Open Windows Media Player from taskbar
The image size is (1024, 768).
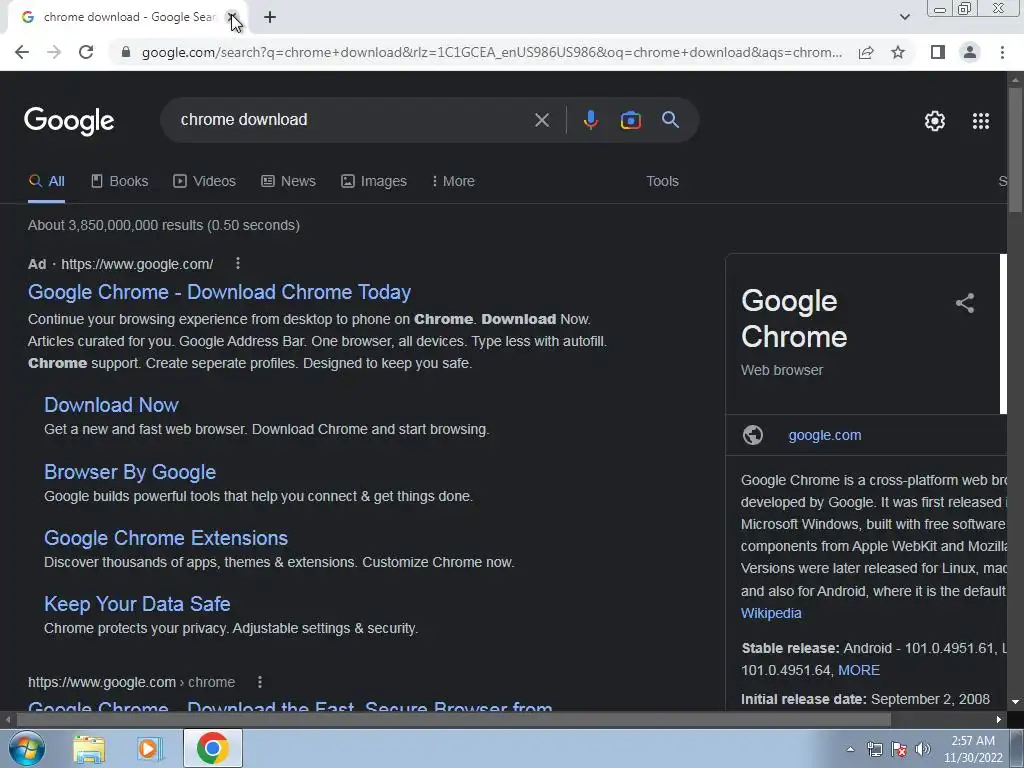coord(149,748)
